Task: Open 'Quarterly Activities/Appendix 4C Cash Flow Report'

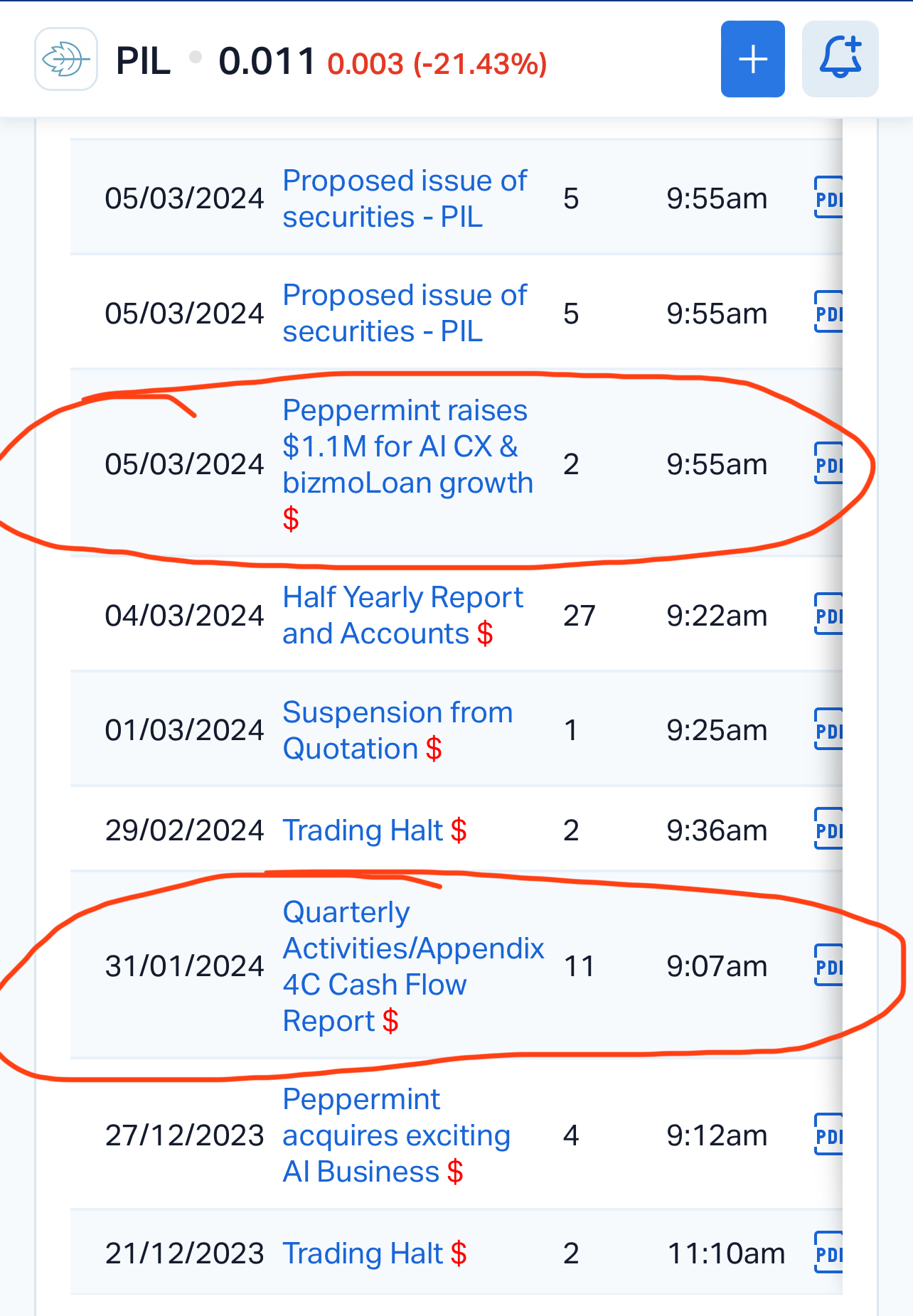Action: (x=413, y=966)
